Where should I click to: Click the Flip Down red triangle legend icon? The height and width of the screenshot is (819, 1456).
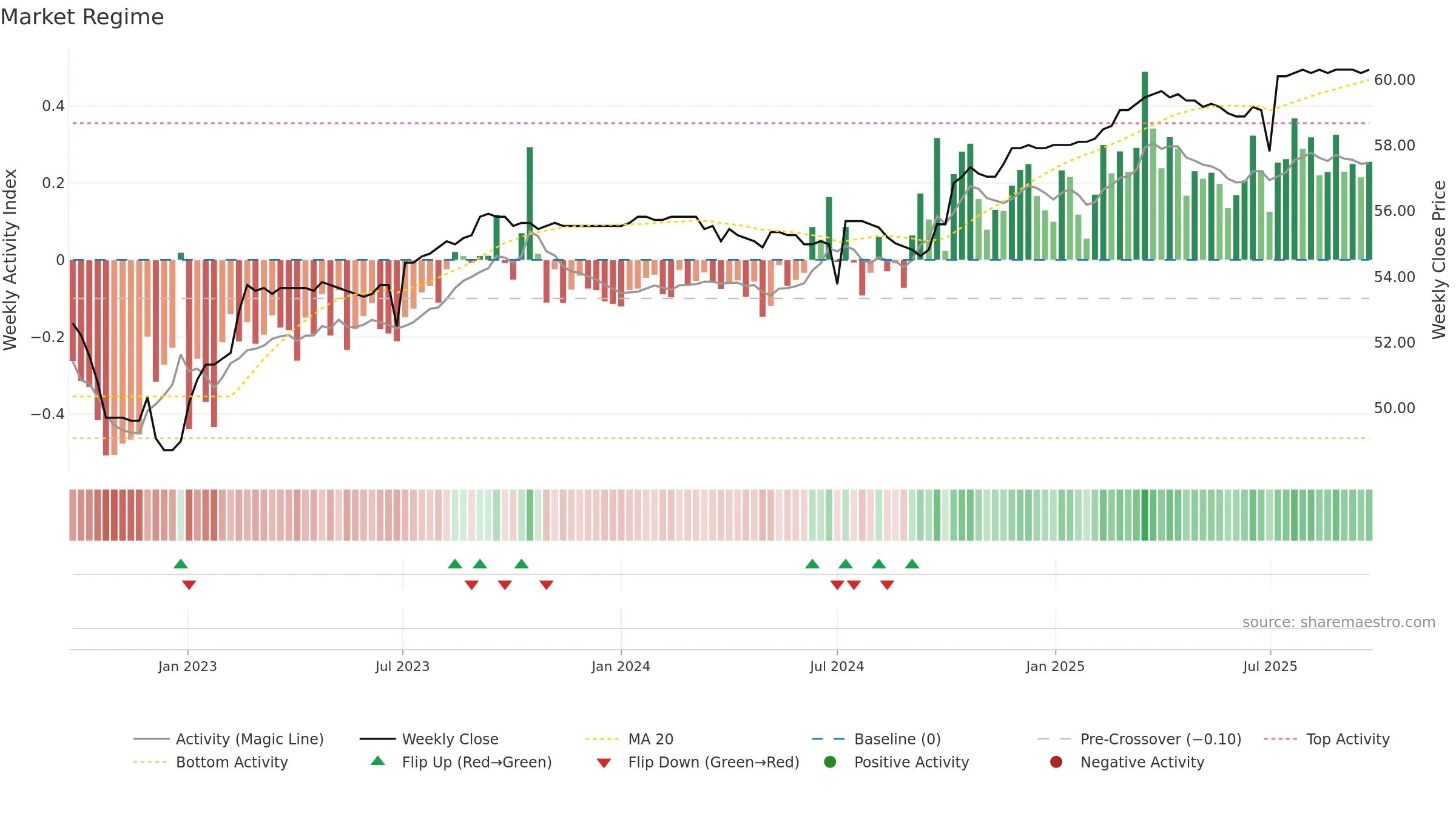click(604, 763)
